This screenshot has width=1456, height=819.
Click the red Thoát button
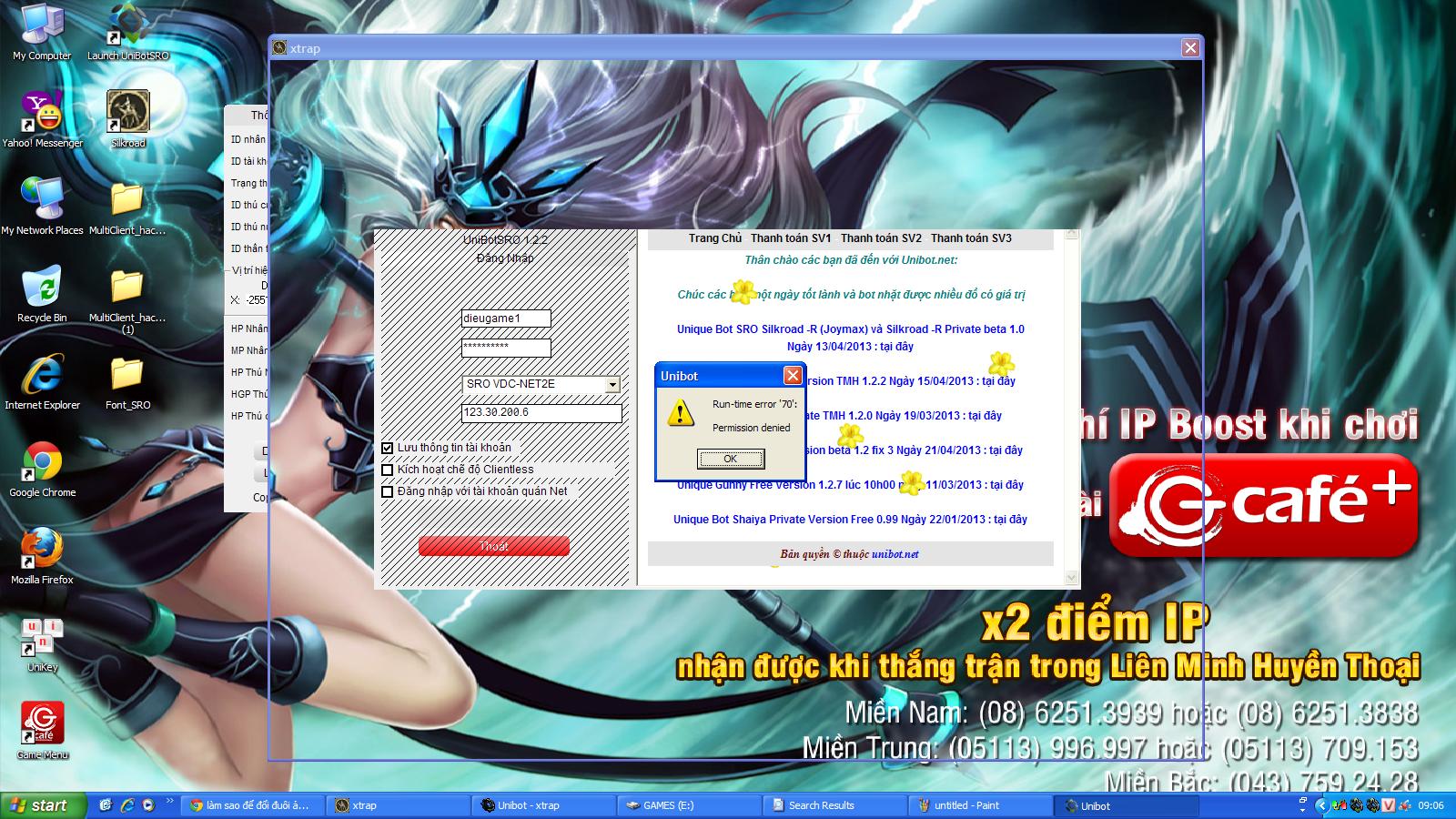pos(494,546)
